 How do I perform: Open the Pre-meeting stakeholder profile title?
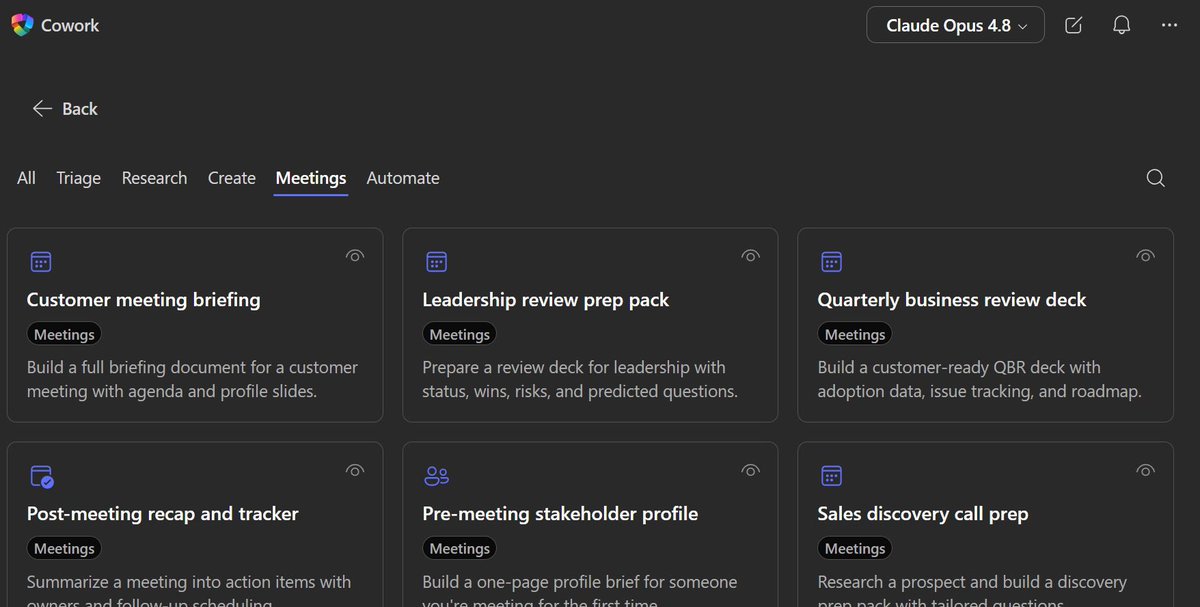(560, 514)
